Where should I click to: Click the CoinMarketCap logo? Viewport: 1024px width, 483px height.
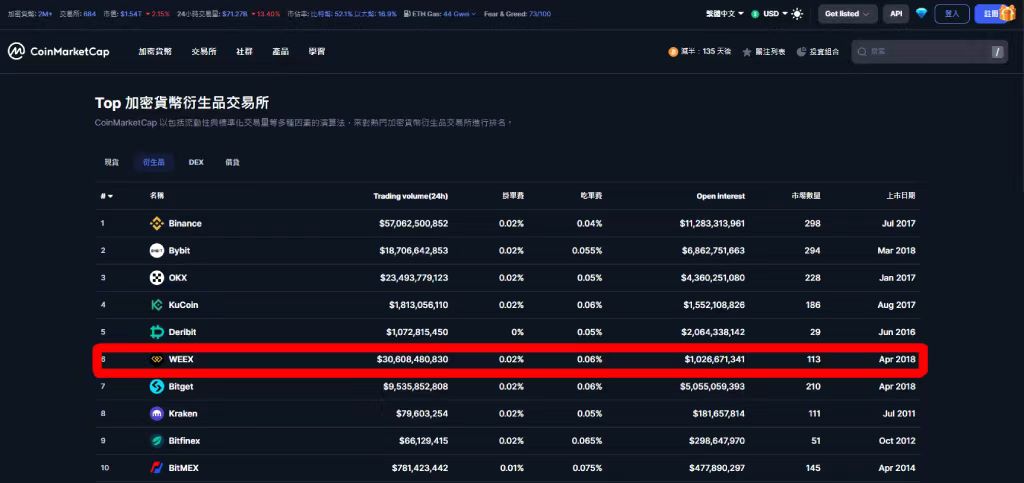coord(58,52)
